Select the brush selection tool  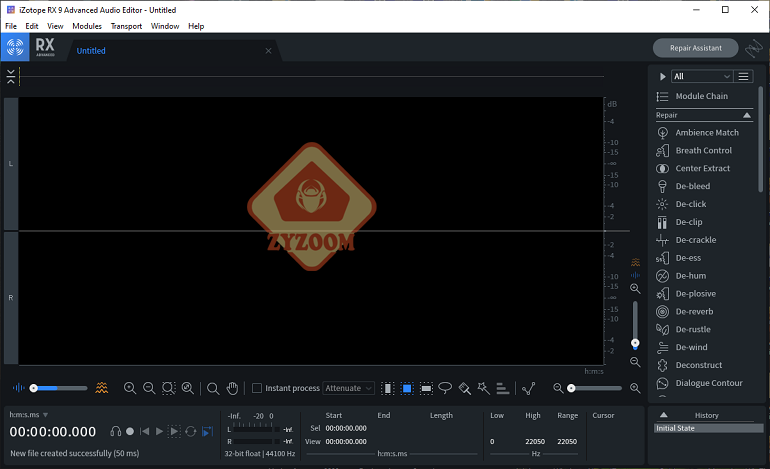(465, 388)
